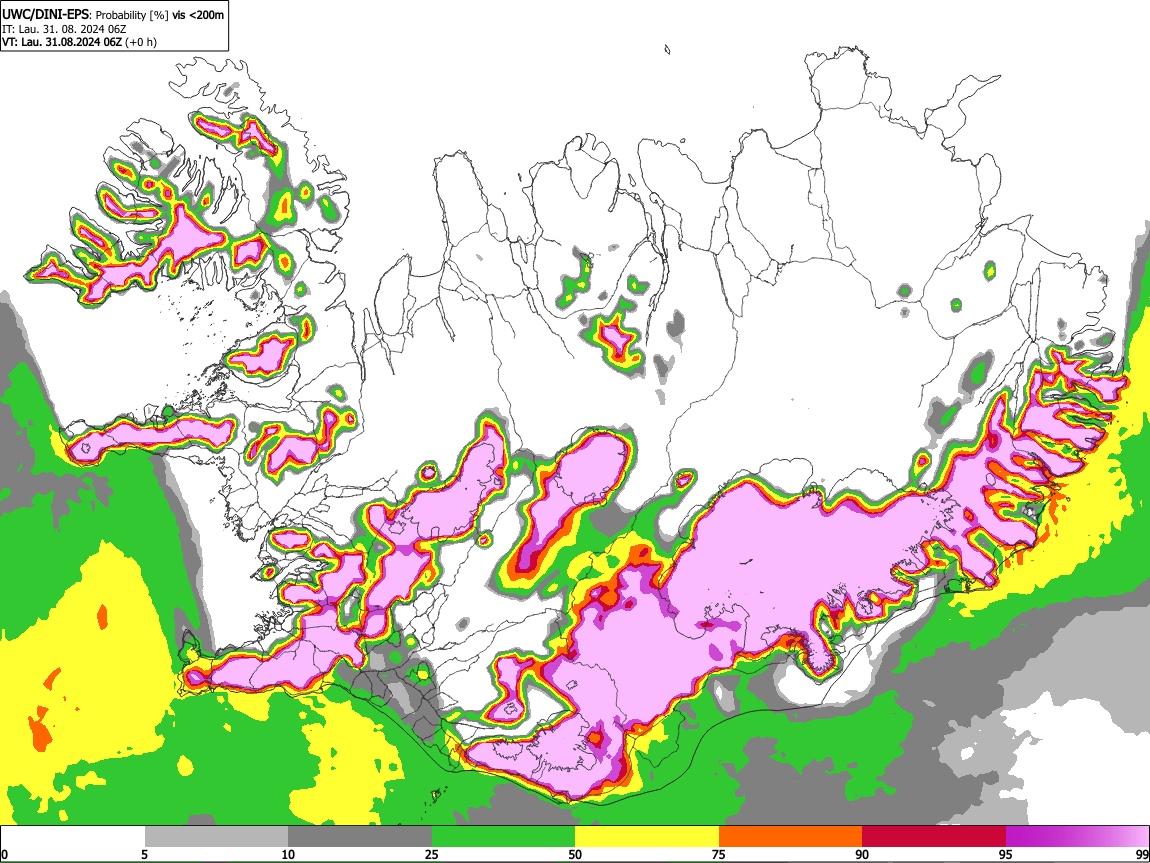Image resolution: width=1150 pixels, height=863 pixels.
Task: Click the light gray 5–10% legend swatch
Action: [x=216, y=837]
